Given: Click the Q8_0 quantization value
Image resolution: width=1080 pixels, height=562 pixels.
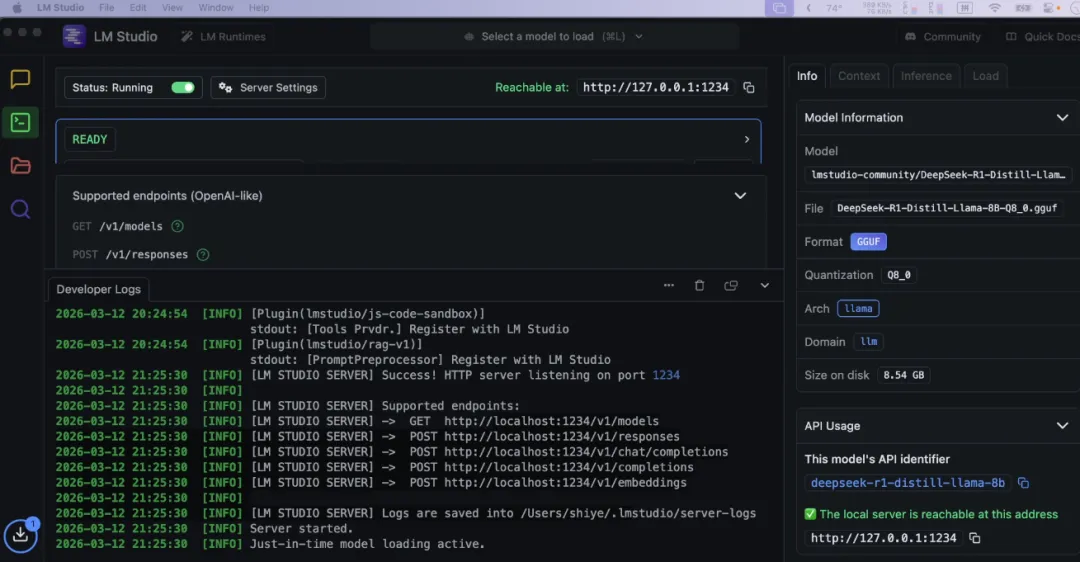Looking at the screenshot, I should (x=898, y=275).
